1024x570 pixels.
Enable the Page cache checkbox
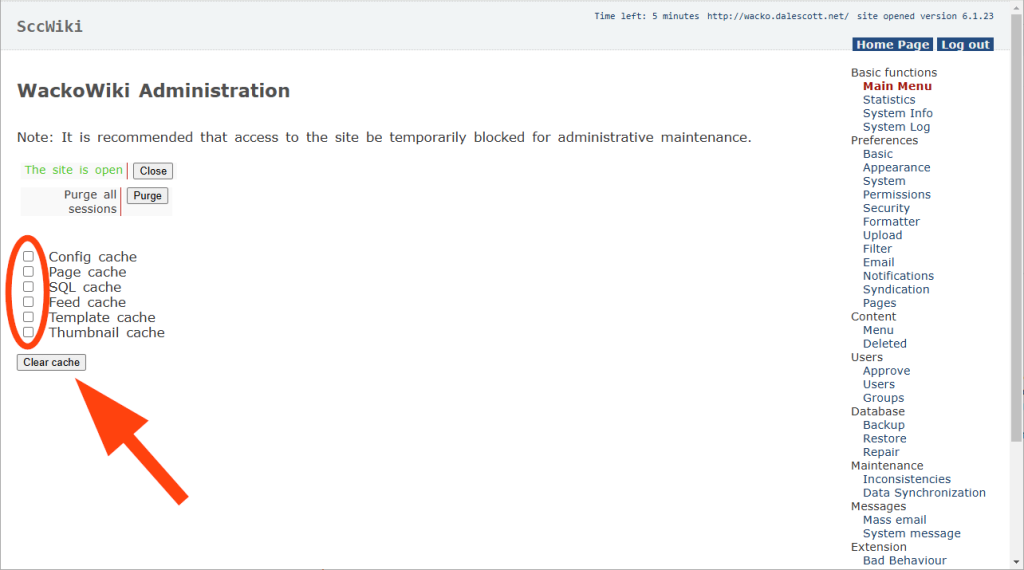click(29, 272)
